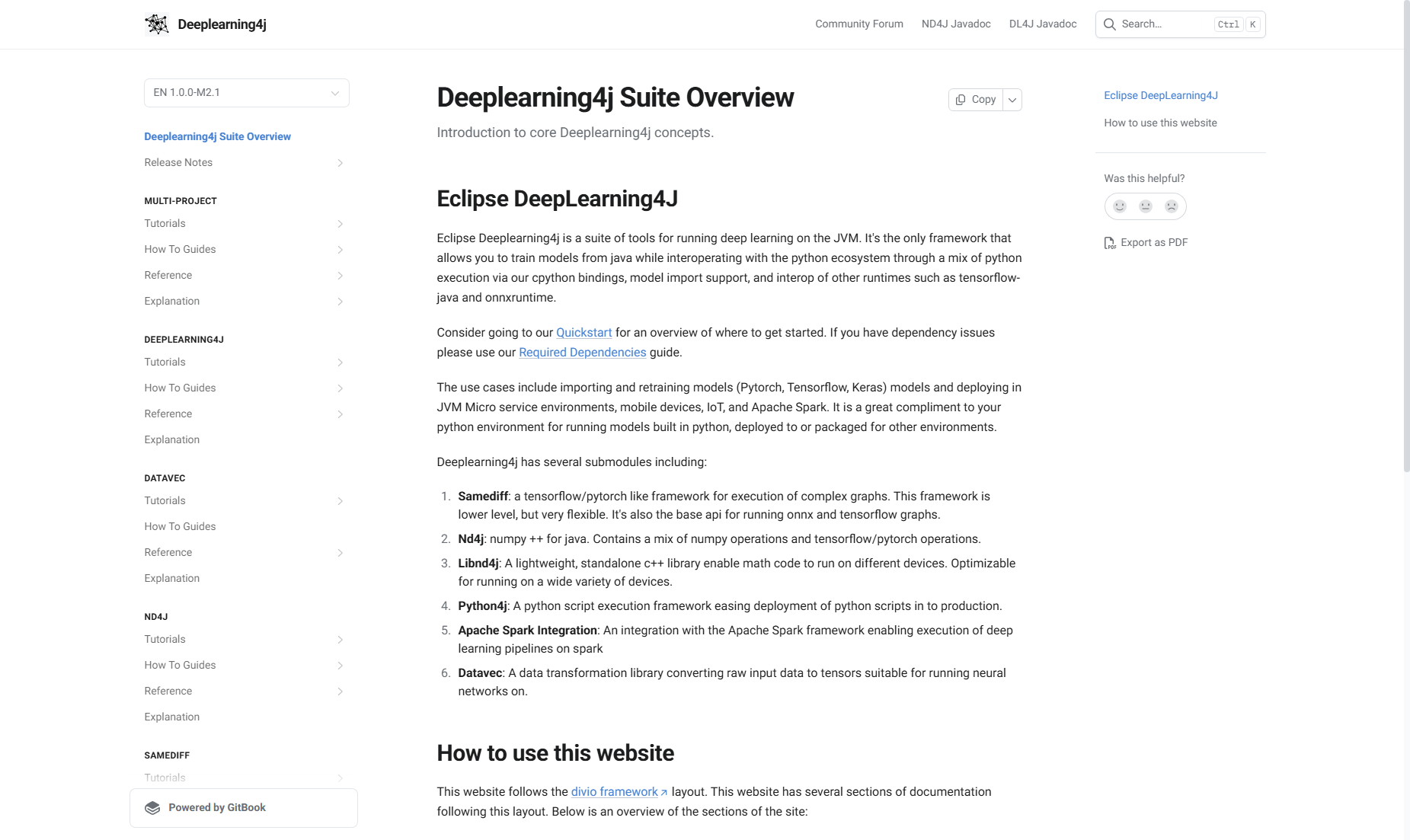The height and width of the screenshot is (840, 1410).
Task: Open Explanation under Datavec section
Action: (172, 579)
